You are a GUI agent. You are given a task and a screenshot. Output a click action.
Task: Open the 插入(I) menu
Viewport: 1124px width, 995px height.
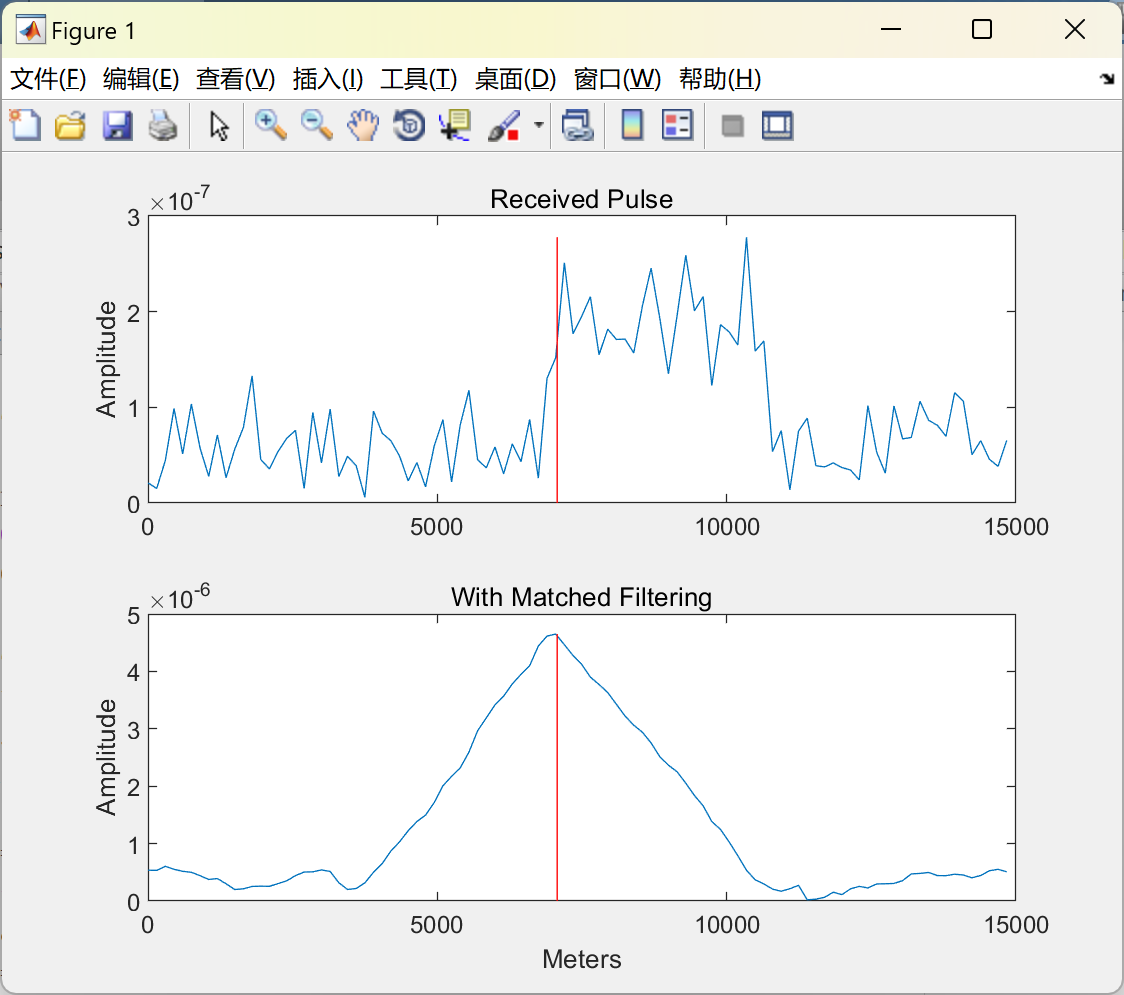pos(328,79)
